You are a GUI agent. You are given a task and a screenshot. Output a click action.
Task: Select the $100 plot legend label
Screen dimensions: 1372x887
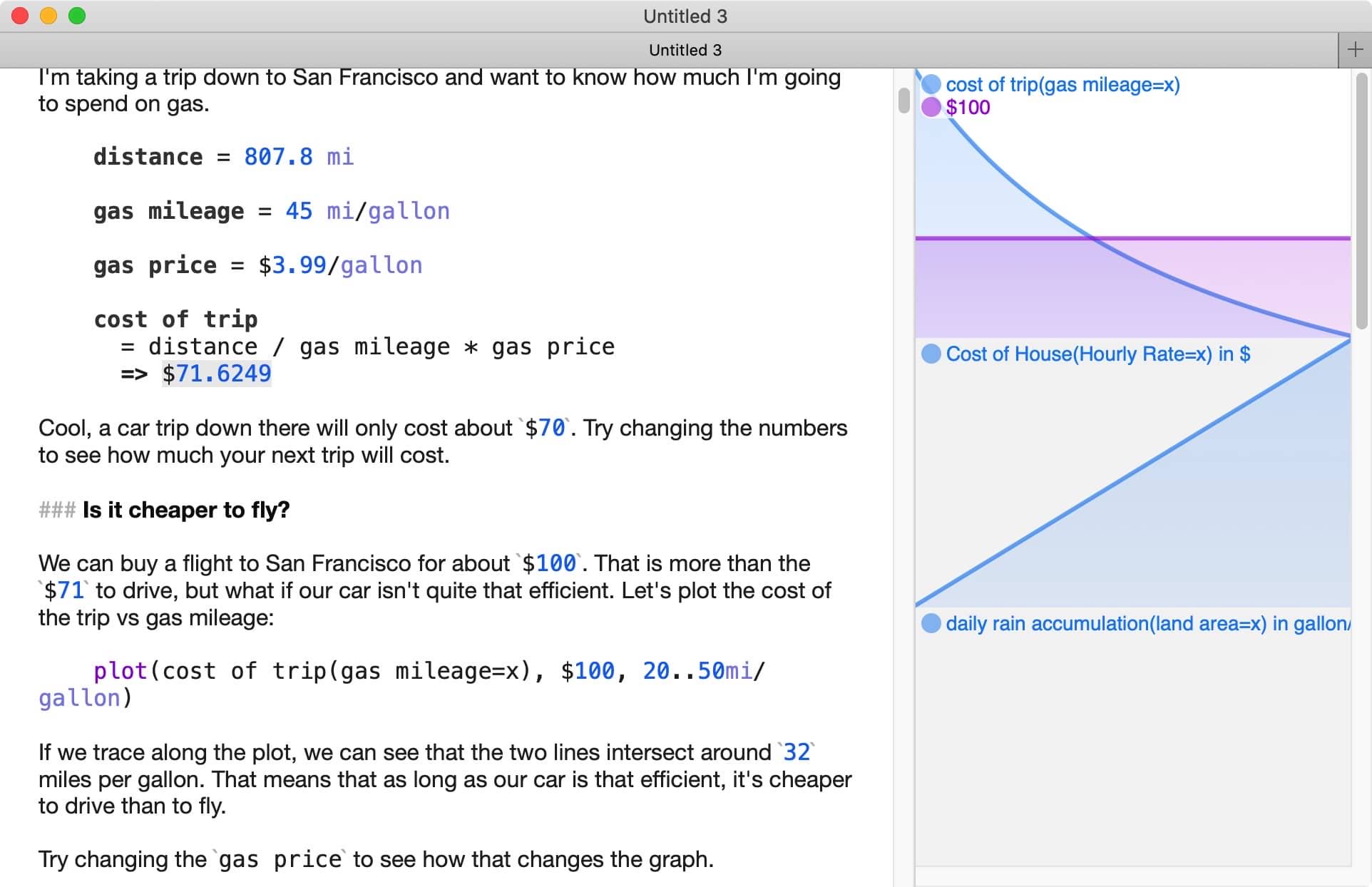point(968,107)
